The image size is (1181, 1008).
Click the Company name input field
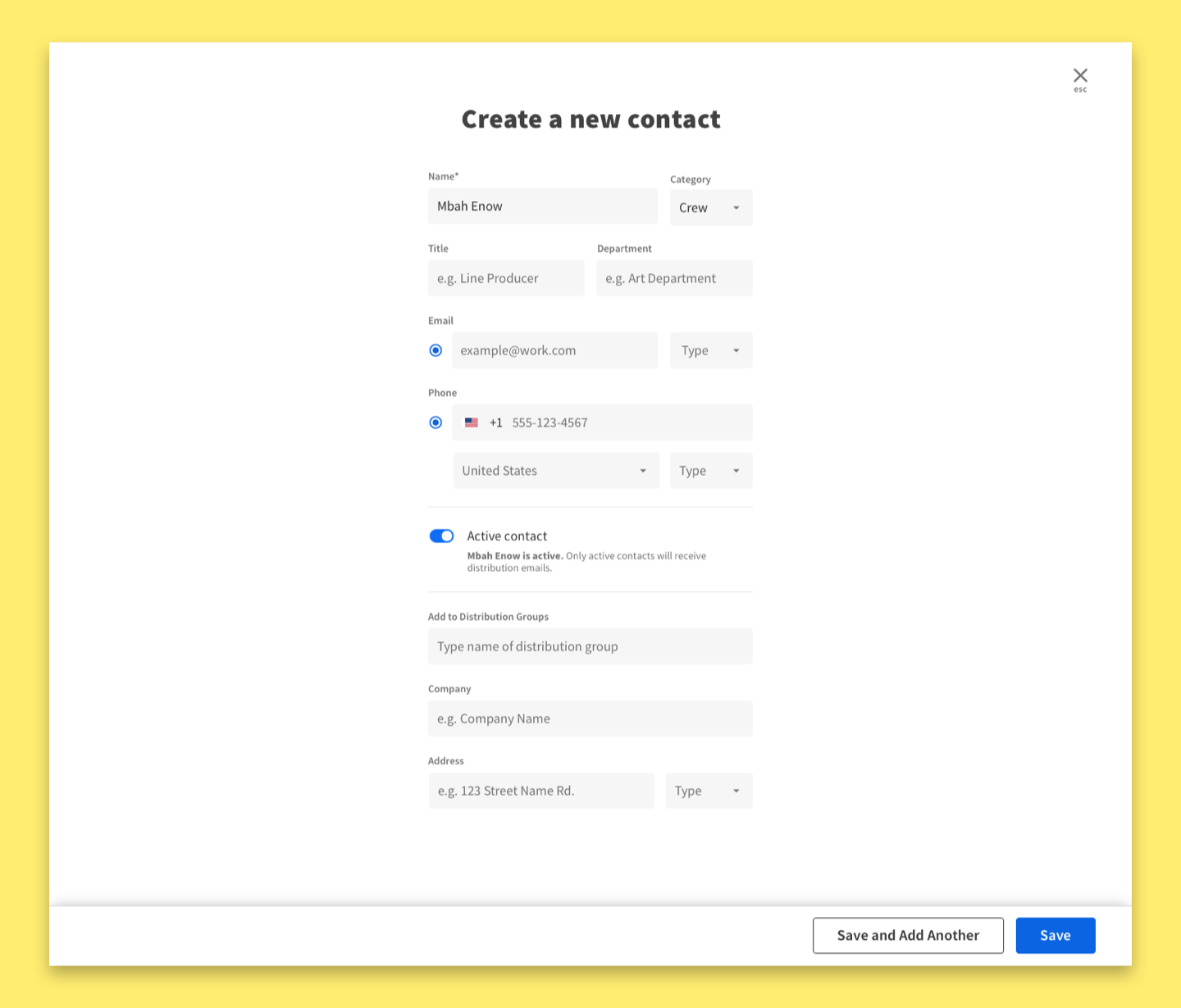(x=590, y=718)
